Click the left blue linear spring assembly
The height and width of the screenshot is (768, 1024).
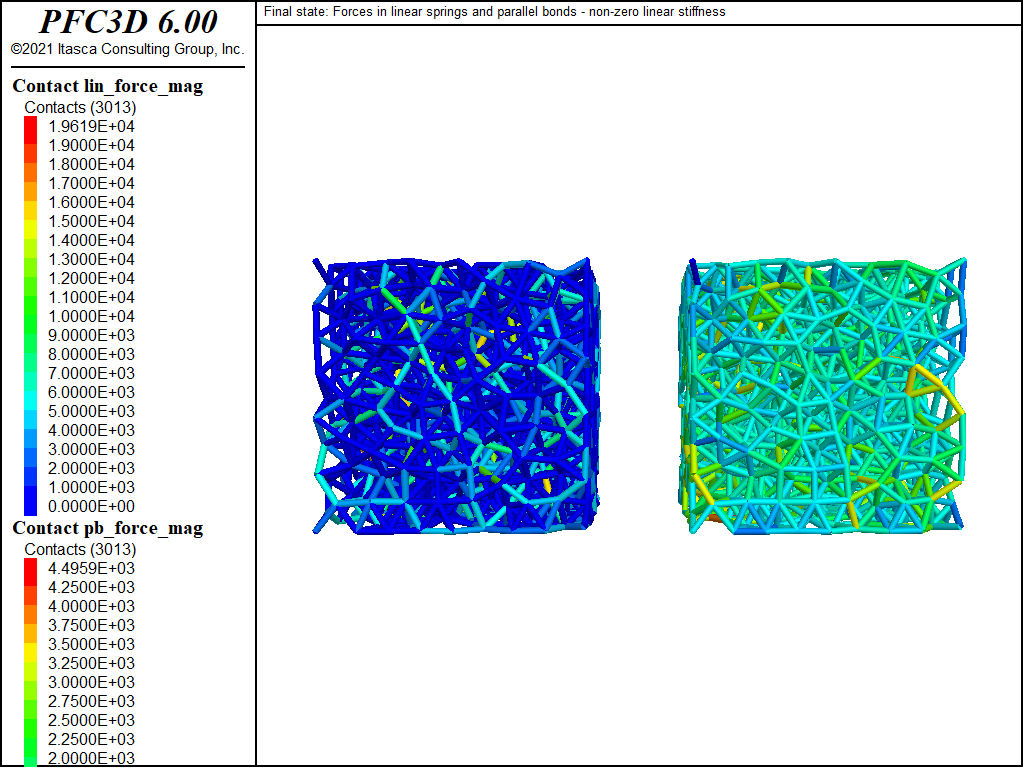tap(458, 396)
